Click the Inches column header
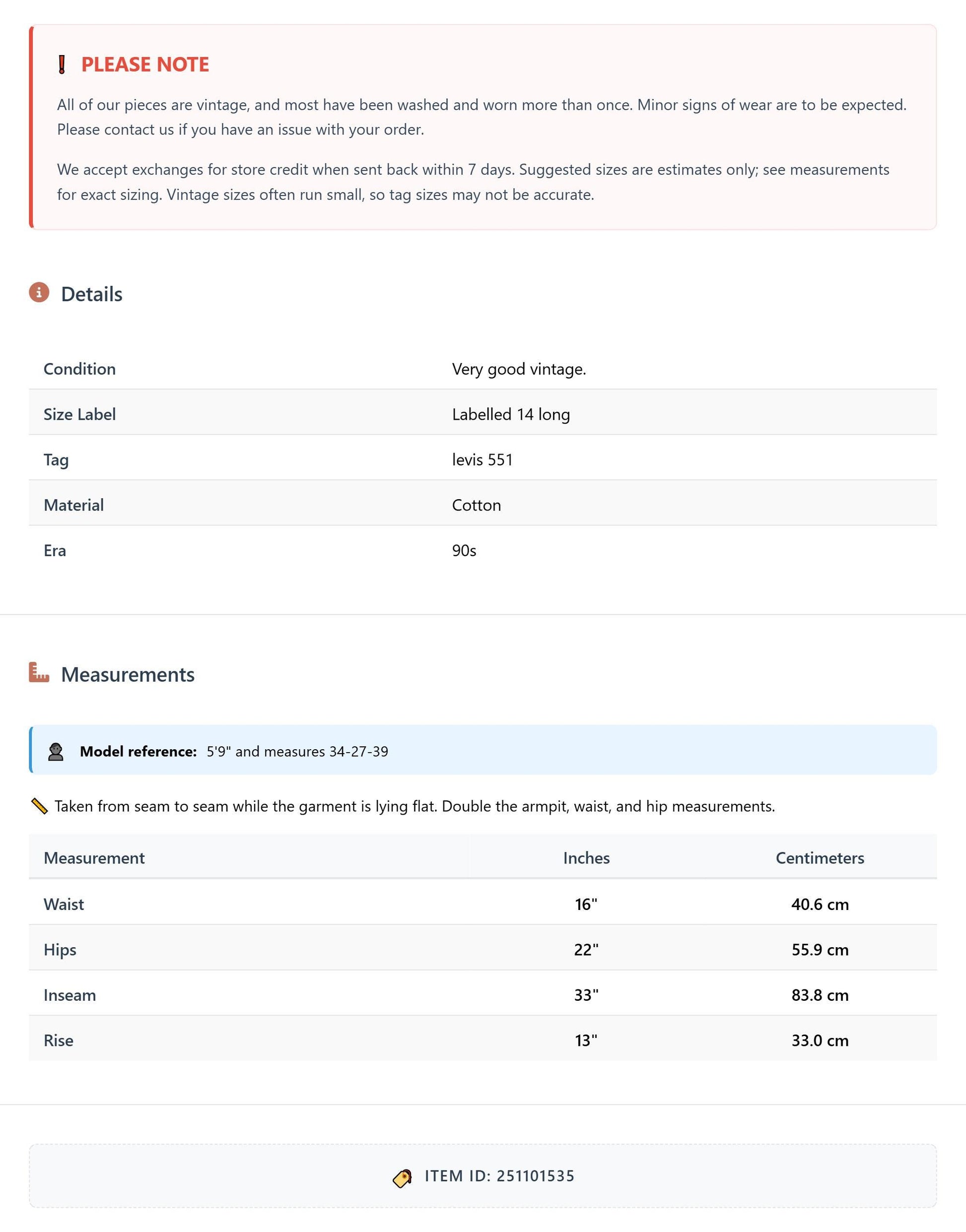The image size is (966, 1232). (587, 858)
